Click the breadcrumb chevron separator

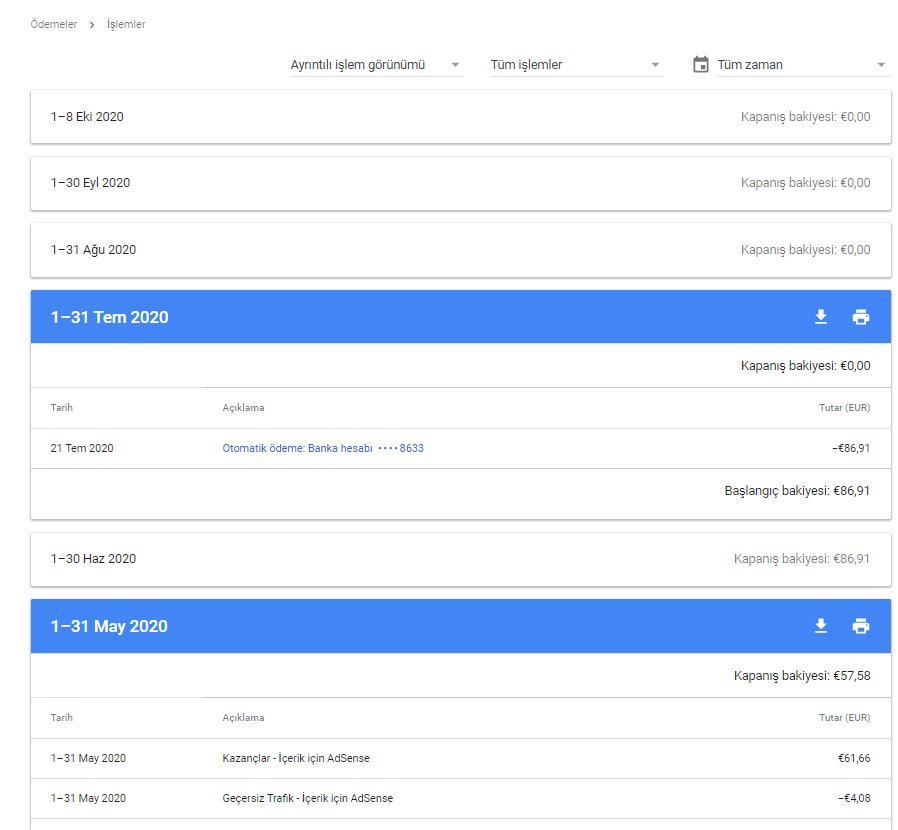[92, 25]
